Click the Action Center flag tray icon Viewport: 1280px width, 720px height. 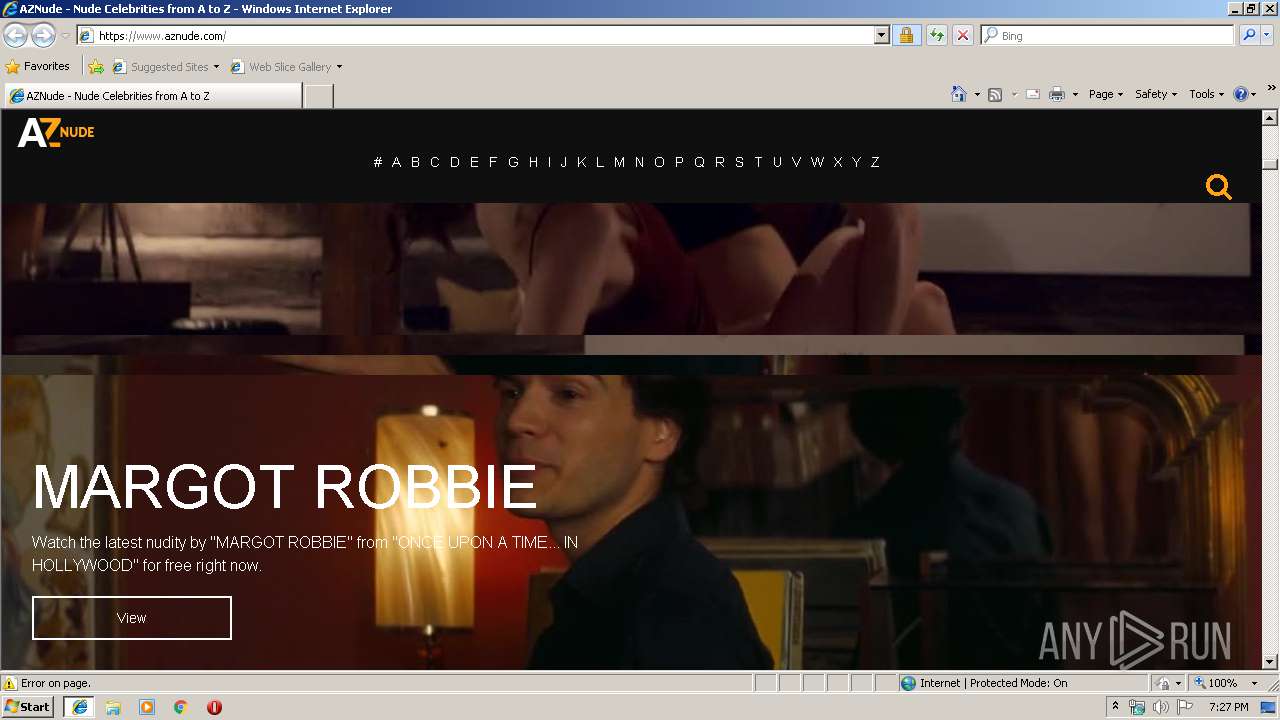(x=1185, y=707)
